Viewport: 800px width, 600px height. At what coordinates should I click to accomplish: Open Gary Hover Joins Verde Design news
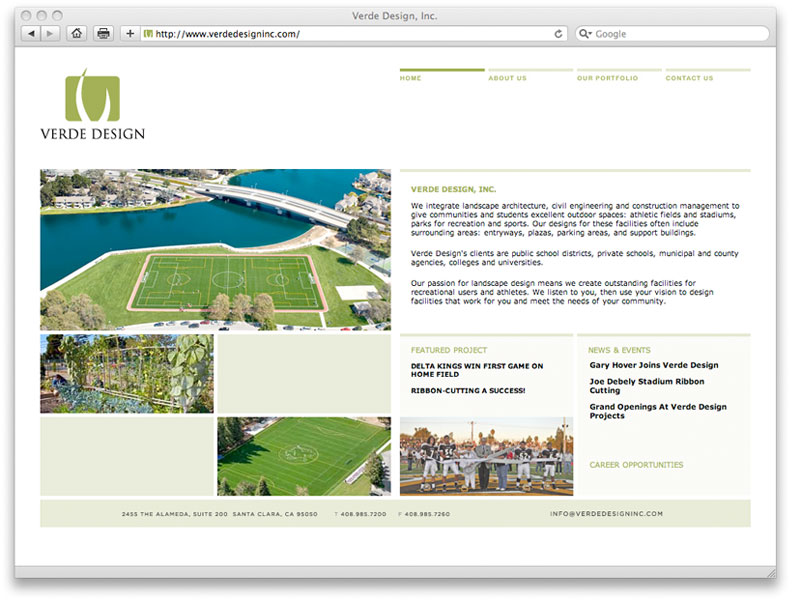(x=653, y=366)
